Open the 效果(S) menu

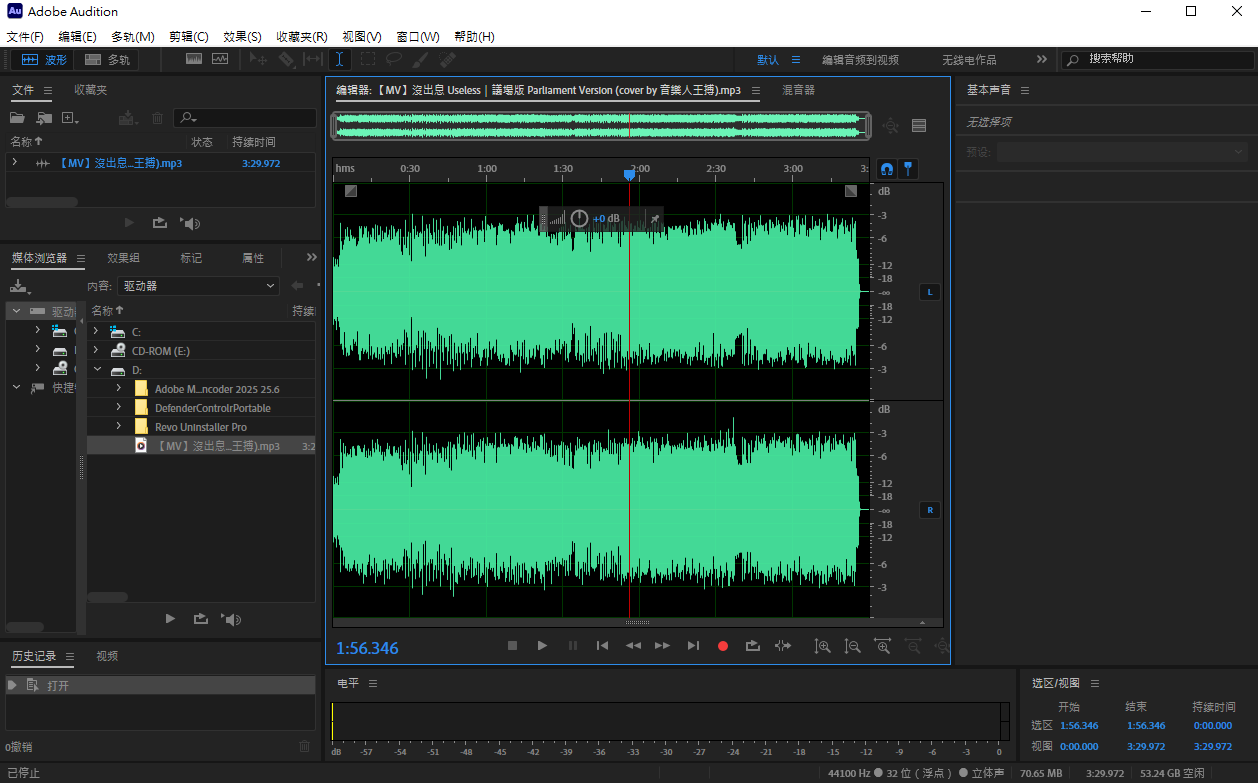(242, 37)
